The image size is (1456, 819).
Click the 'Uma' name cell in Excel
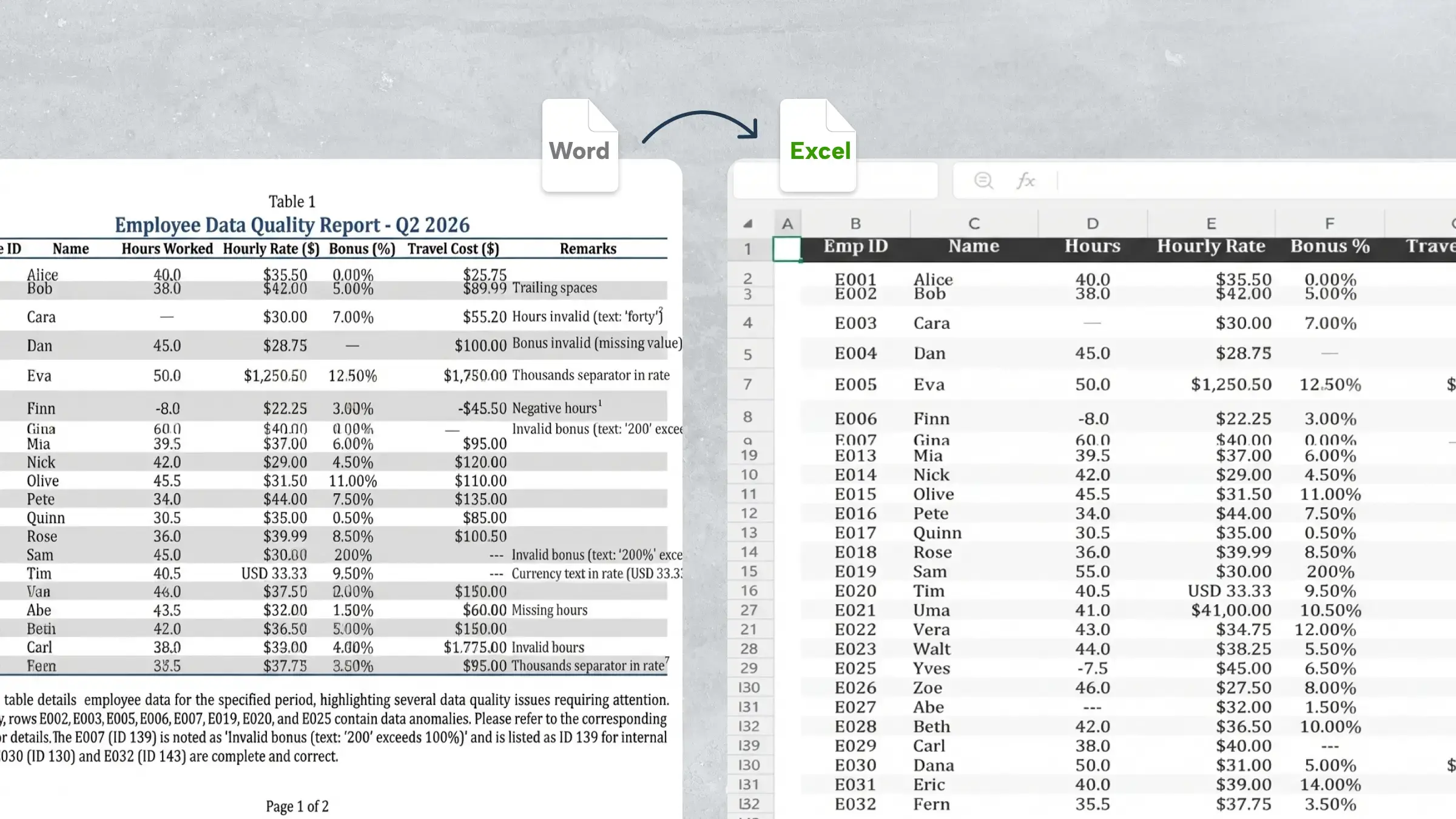pyautogui.click(x=932, y=610)
